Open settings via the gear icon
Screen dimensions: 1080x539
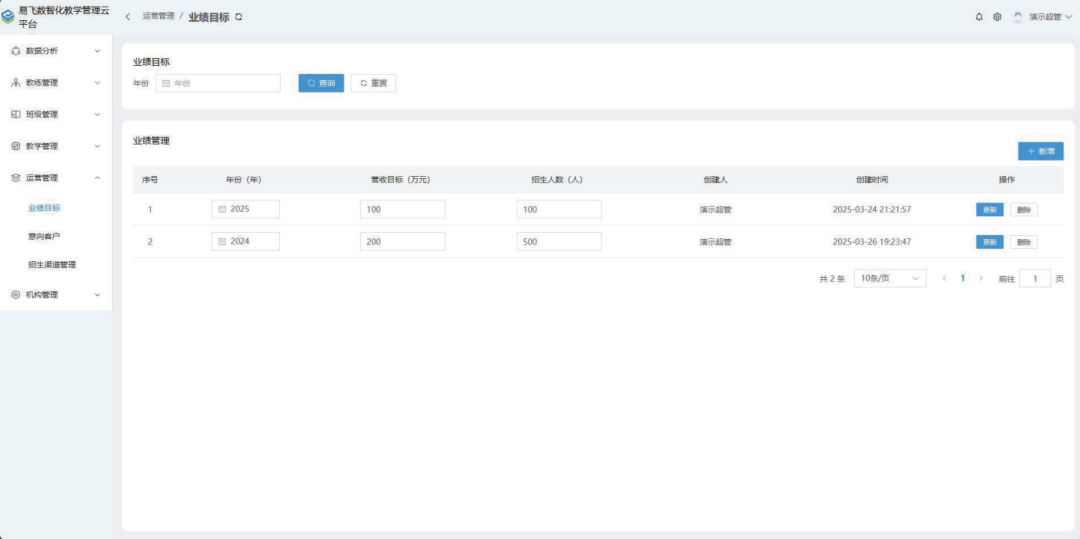997,17
